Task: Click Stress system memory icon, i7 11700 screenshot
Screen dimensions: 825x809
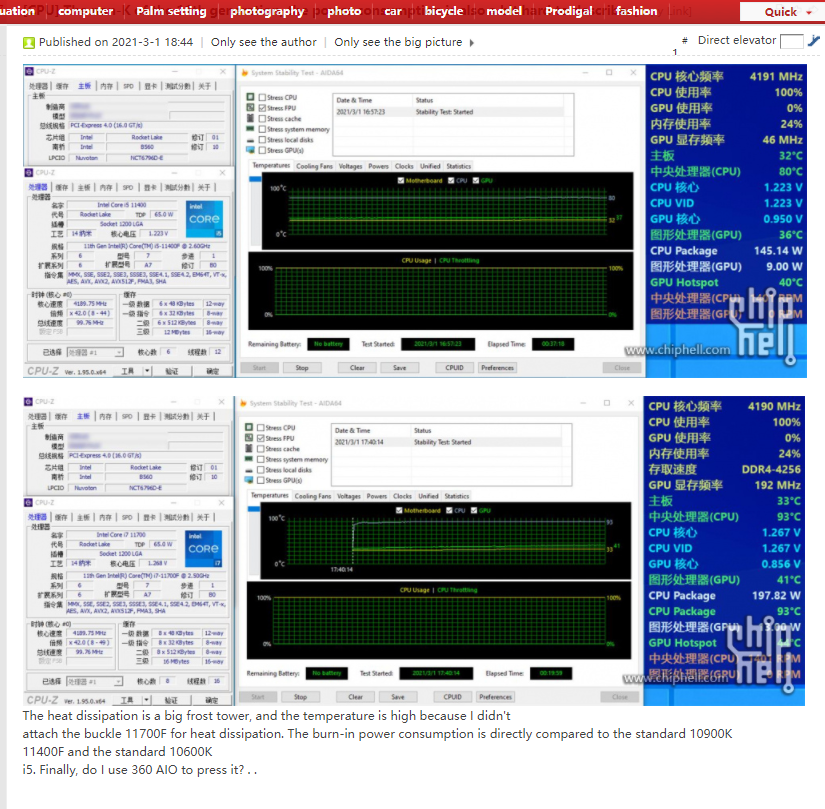Action: click(x=249, y=459)
